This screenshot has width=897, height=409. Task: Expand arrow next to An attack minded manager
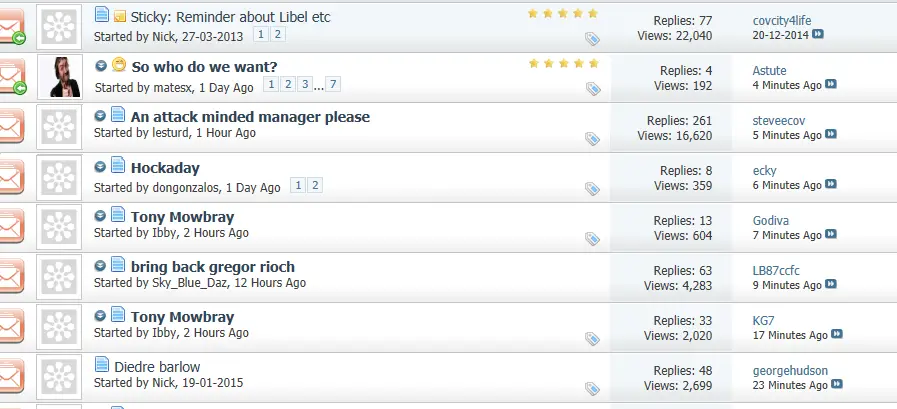(100, 116)
